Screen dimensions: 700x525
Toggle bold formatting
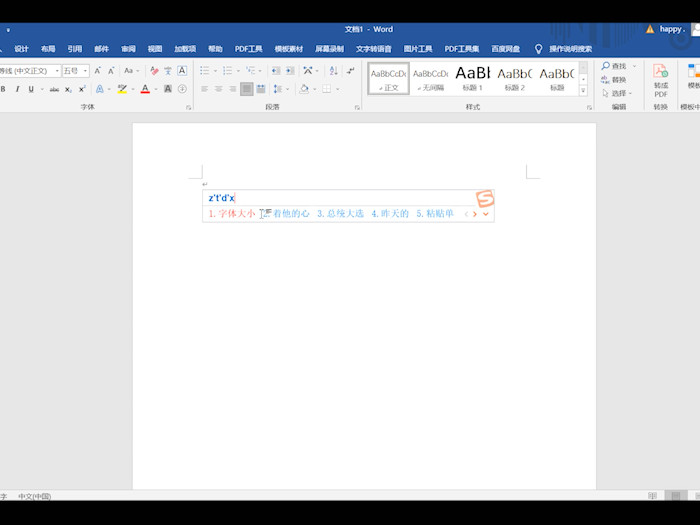click(x=3, y=89)
